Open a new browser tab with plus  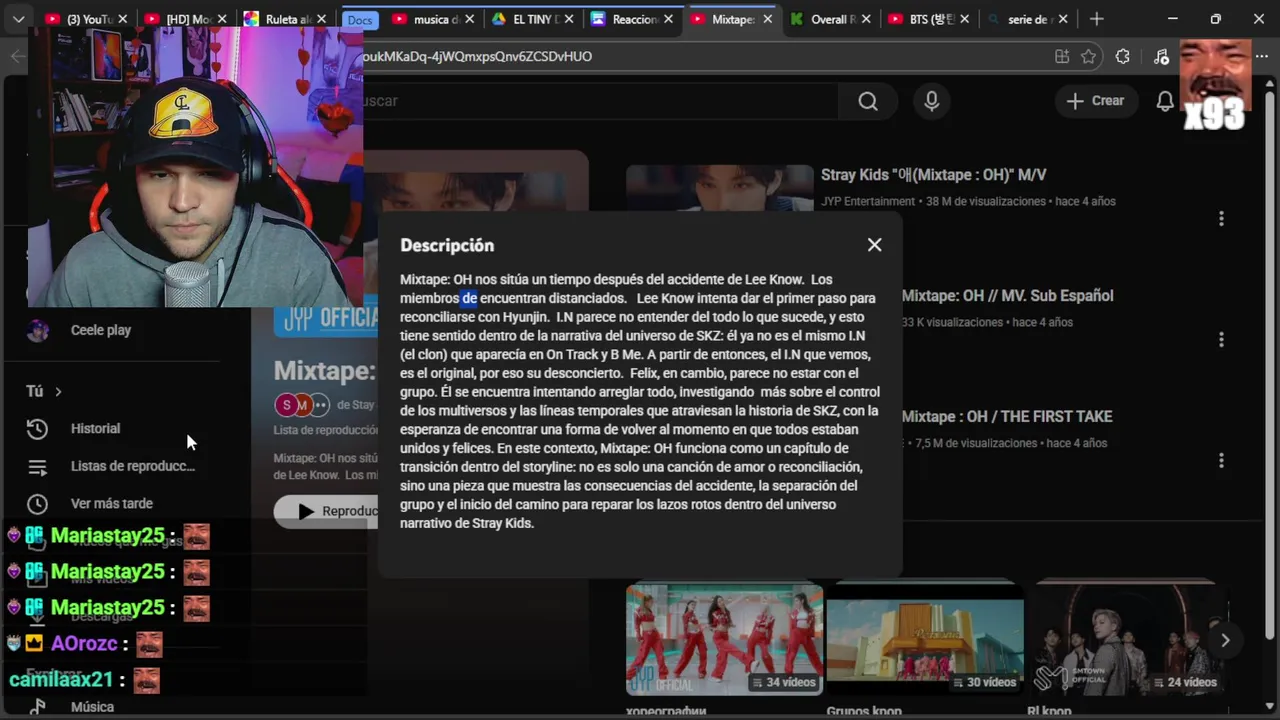(1096, 19)
